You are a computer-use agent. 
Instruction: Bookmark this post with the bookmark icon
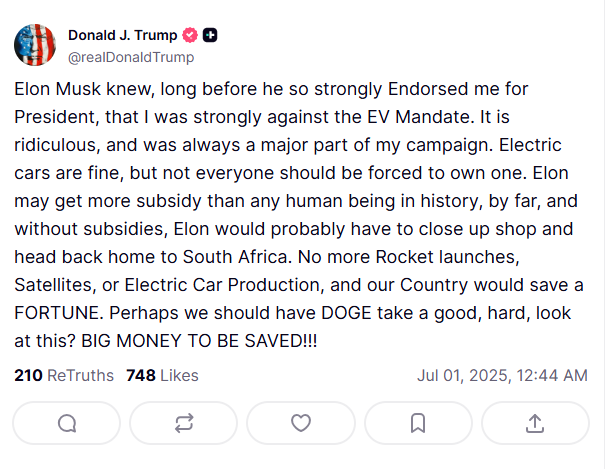tap(418, 423)
